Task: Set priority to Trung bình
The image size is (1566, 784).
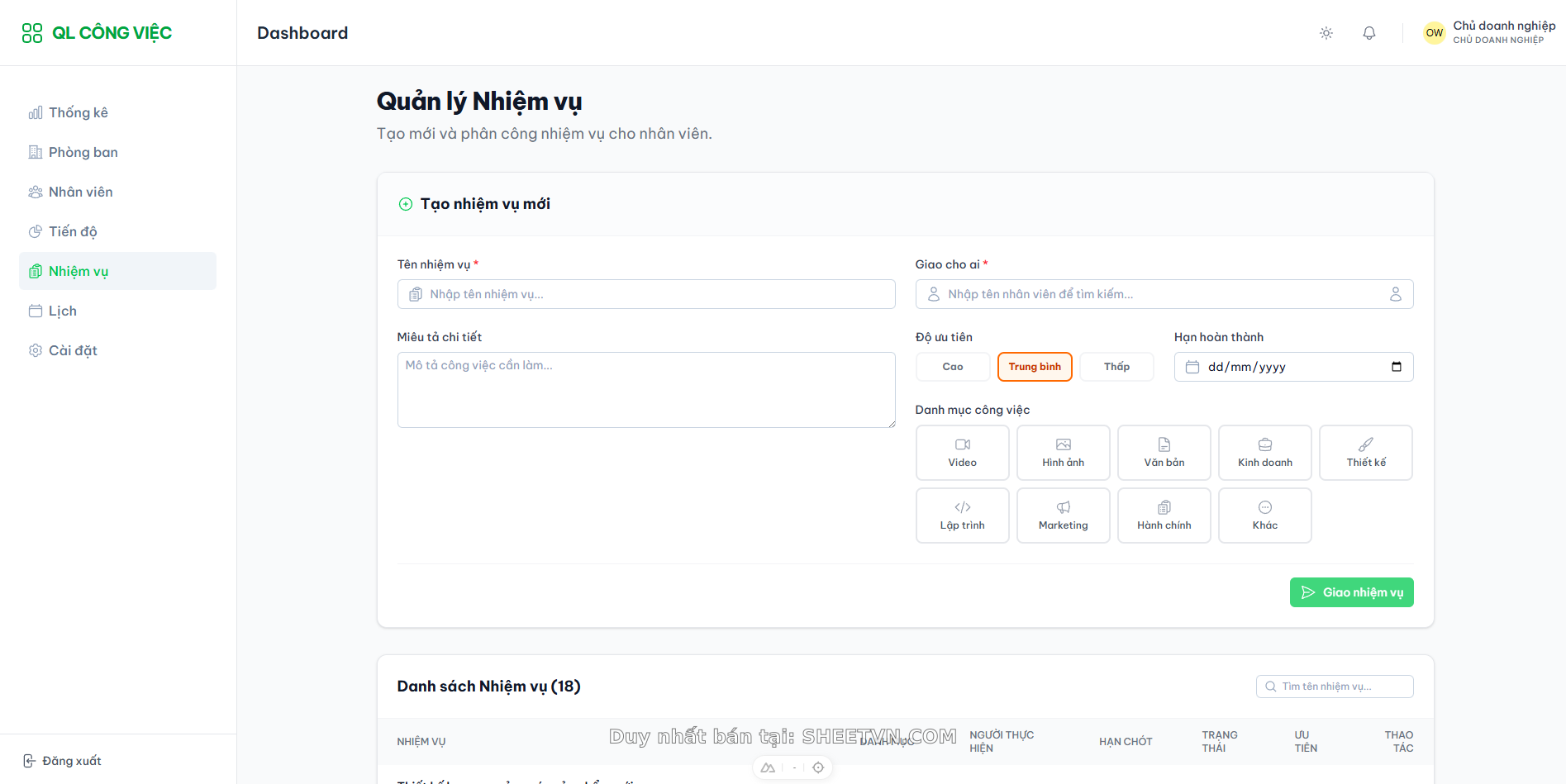Action: pos(1034,367)
